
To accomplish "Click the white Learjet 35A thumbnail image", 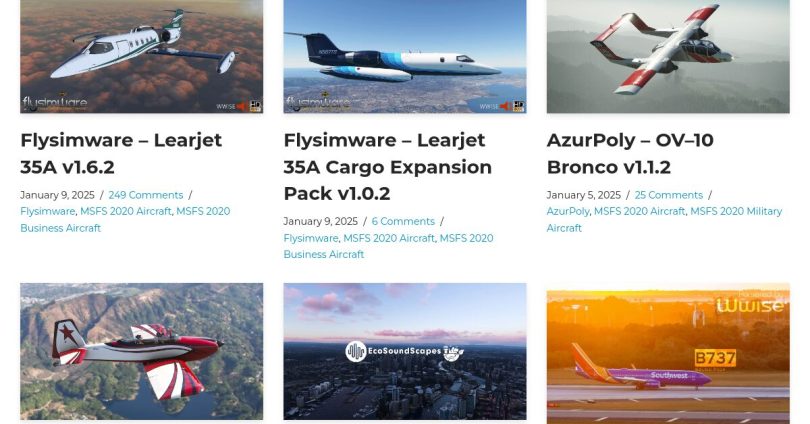I will pos(142,56).
